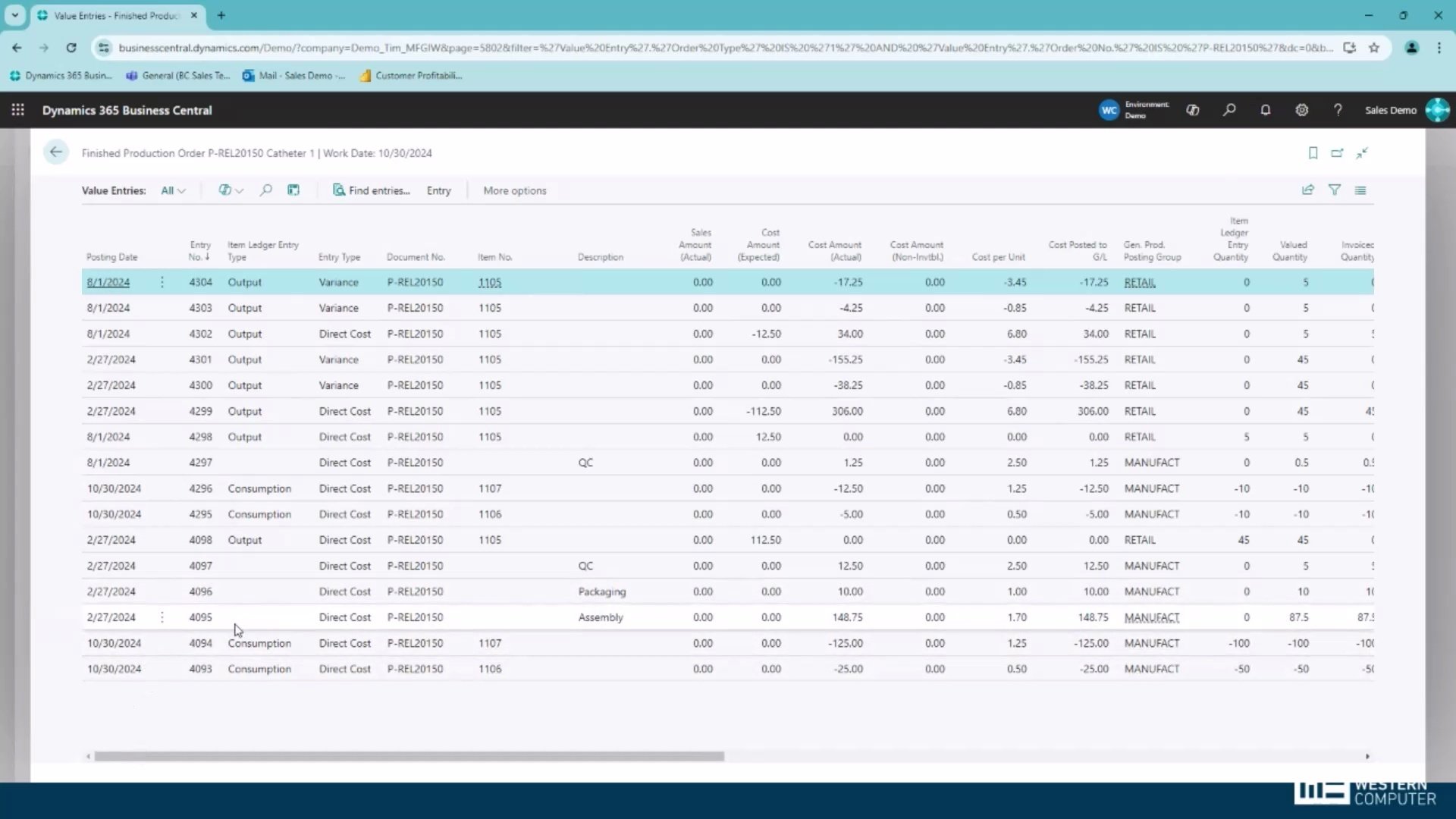This screenshot has height=819, width=1456.
Task: Select the search icon in the list toolbar
Action: (x=266, y=190)
